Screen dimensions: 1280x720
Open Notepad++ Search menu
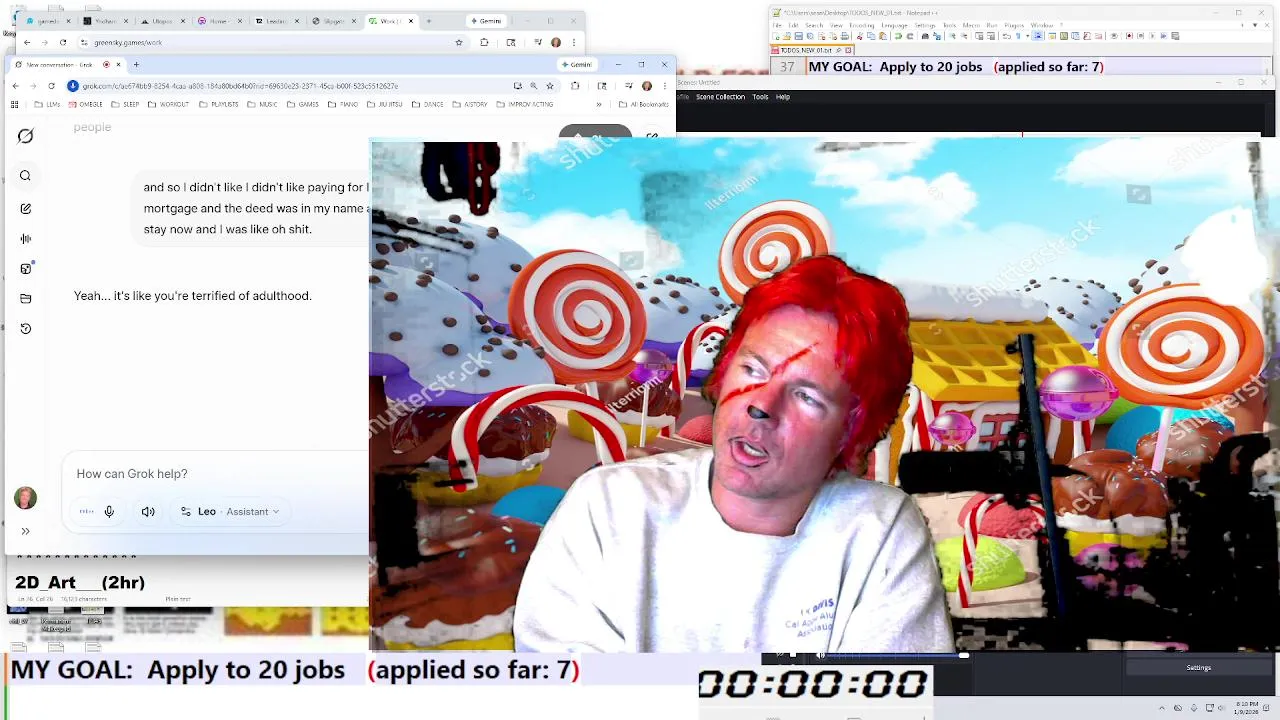[816, 25]
